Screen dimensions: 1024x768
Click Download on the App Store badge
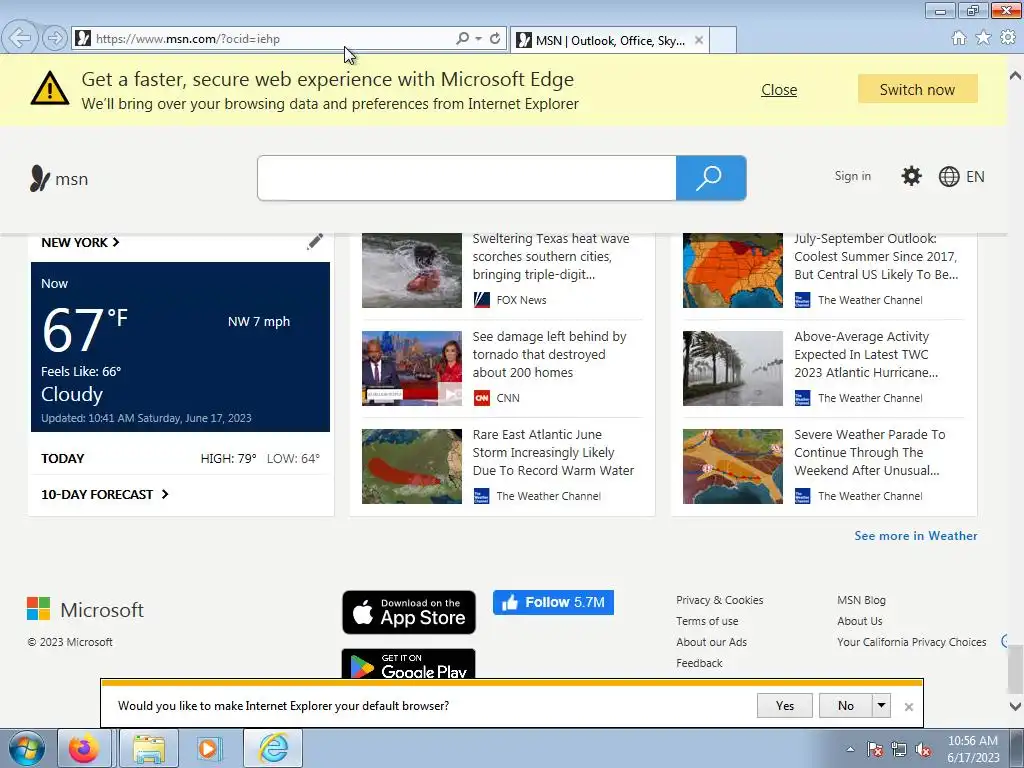click(409, 612)
